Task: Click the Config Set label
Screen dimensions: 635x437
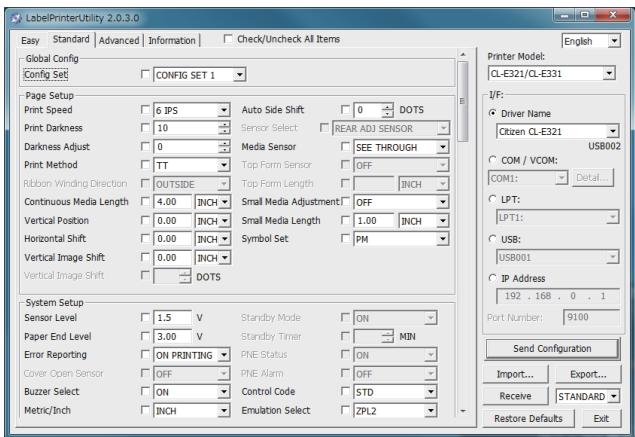Action: click(46, 75)
